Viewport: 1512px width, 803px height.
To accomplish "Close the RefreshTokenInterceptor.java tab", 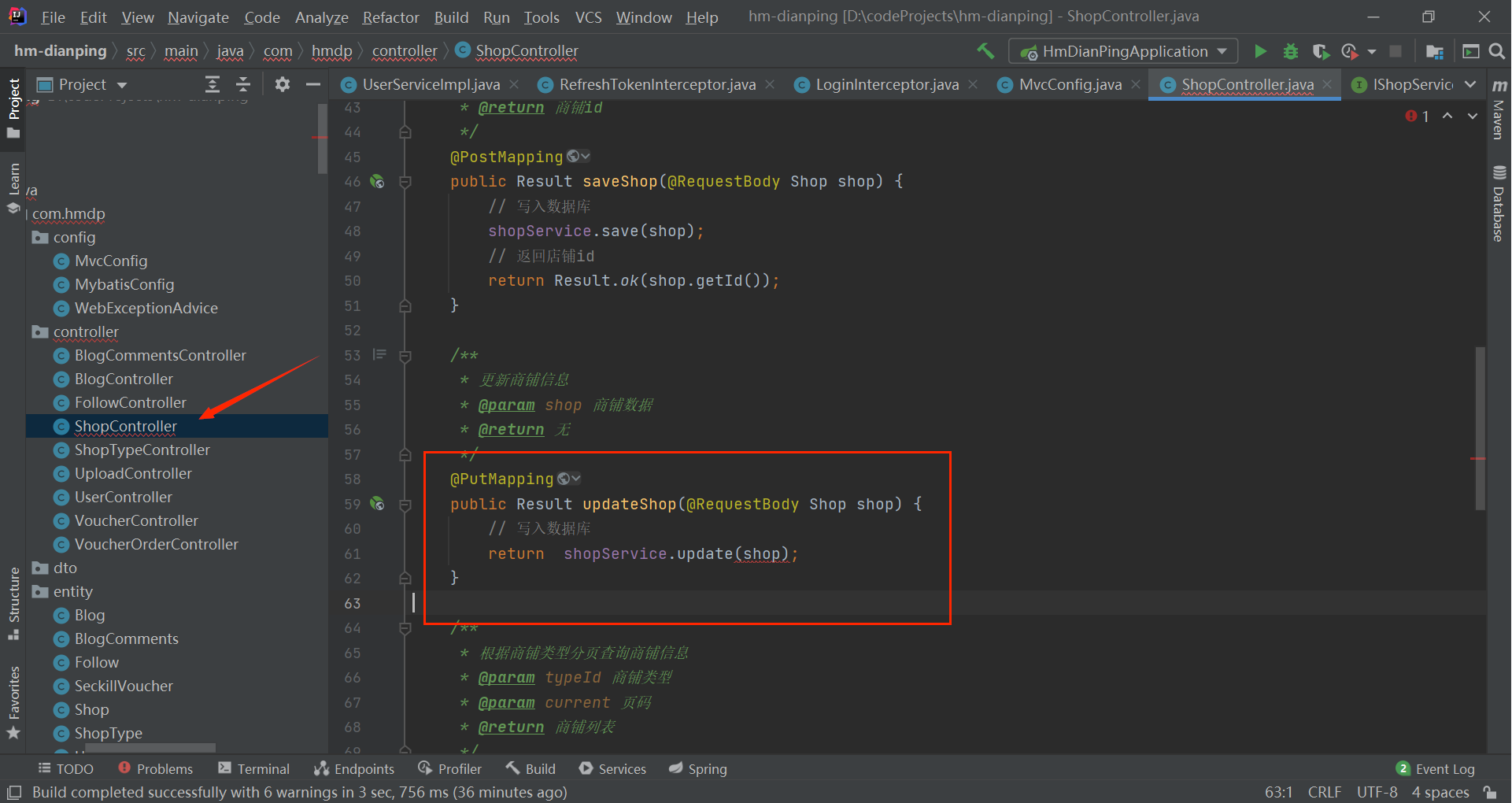I will coord(770,84).
